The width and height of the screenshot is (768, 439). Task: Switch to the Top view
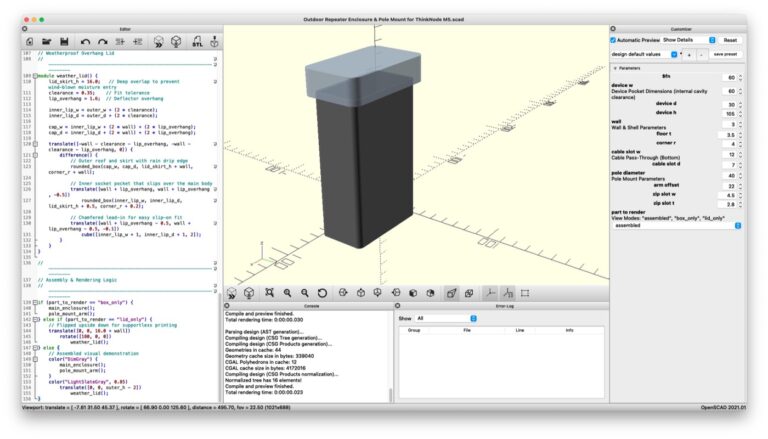360,293
